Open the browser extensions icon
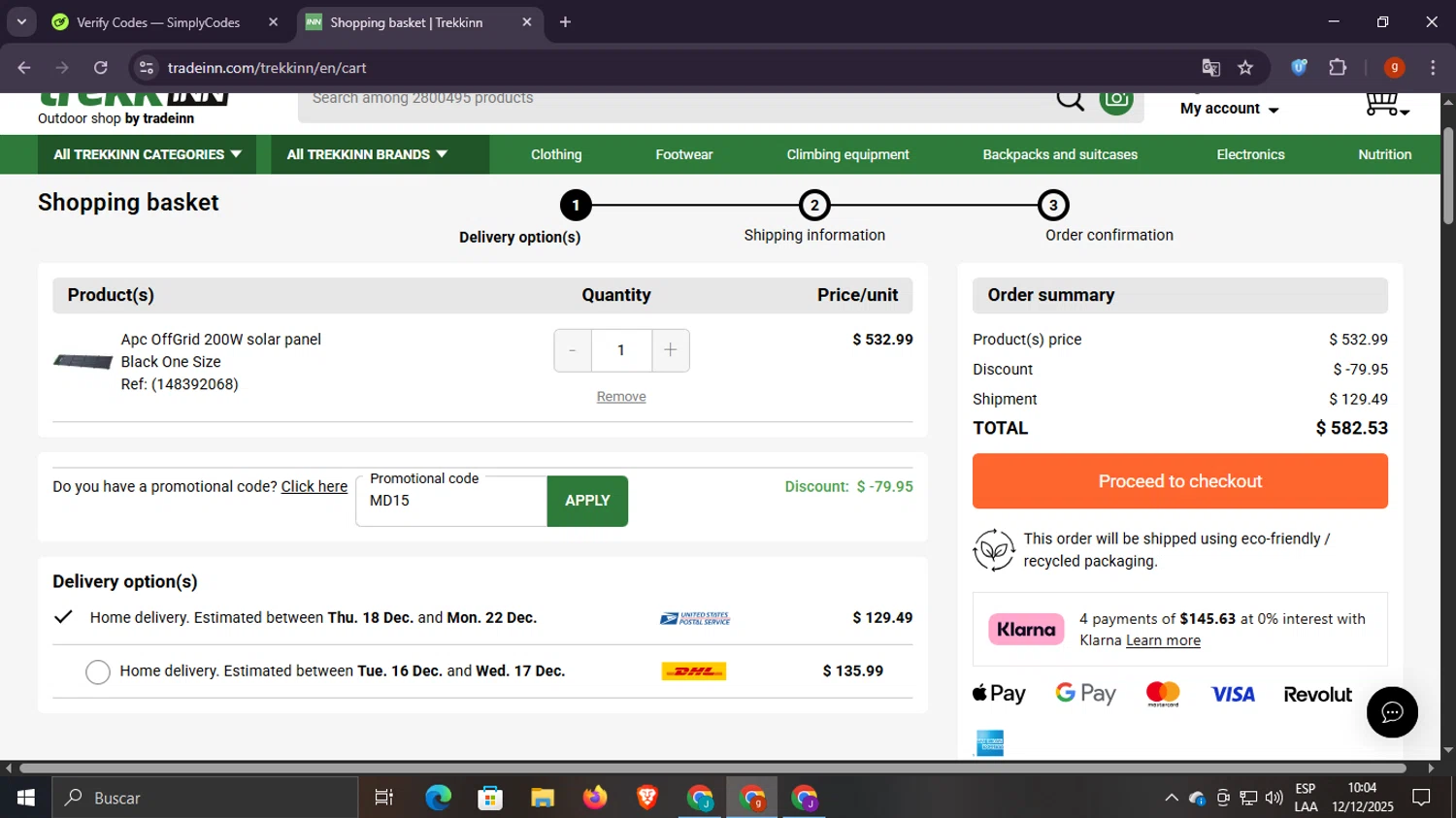Screen dimensions: 1456x818 (x=1338, y=68)
